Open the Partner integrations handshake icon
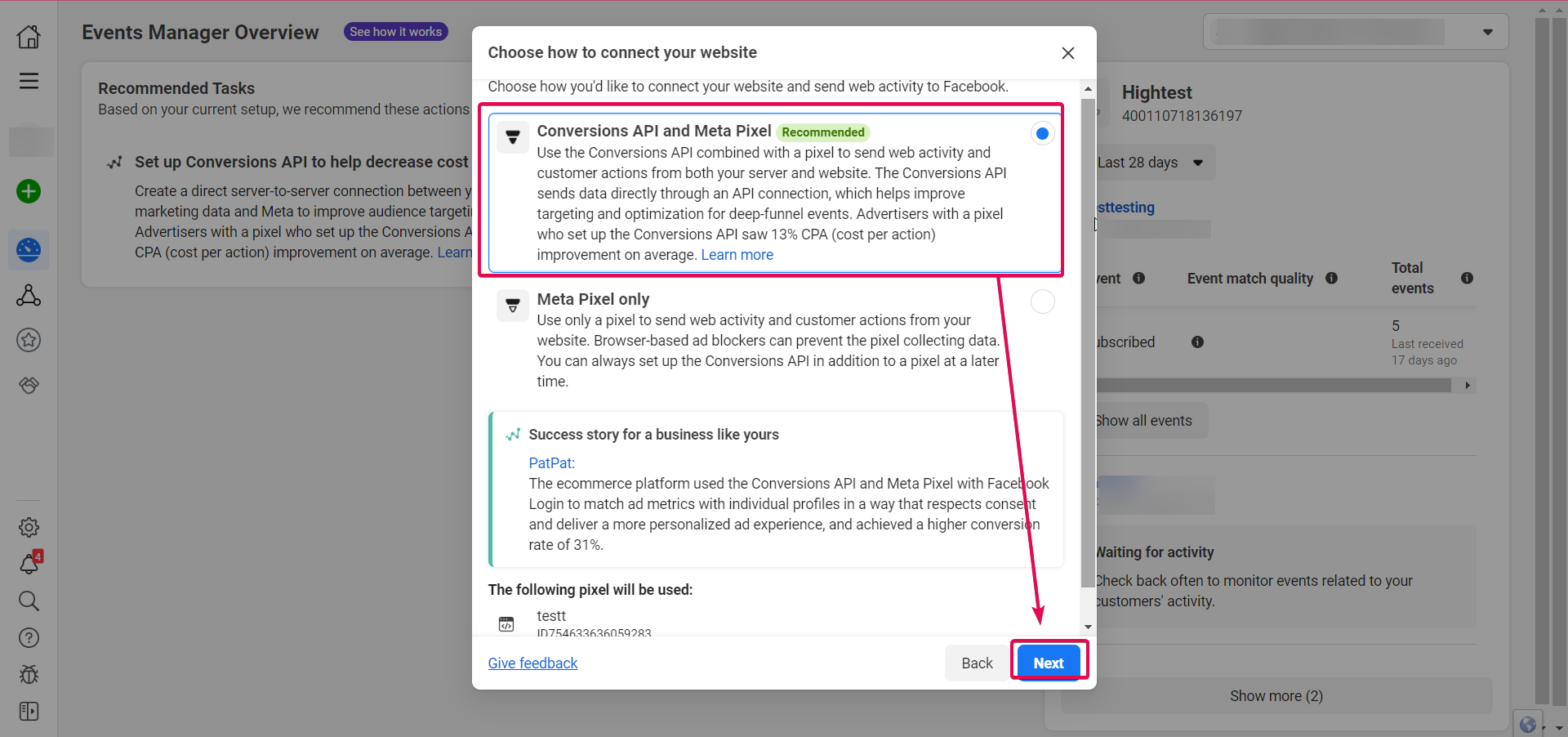The height and width of the screenshot is (737, 1568). click(x=29, y=385)
